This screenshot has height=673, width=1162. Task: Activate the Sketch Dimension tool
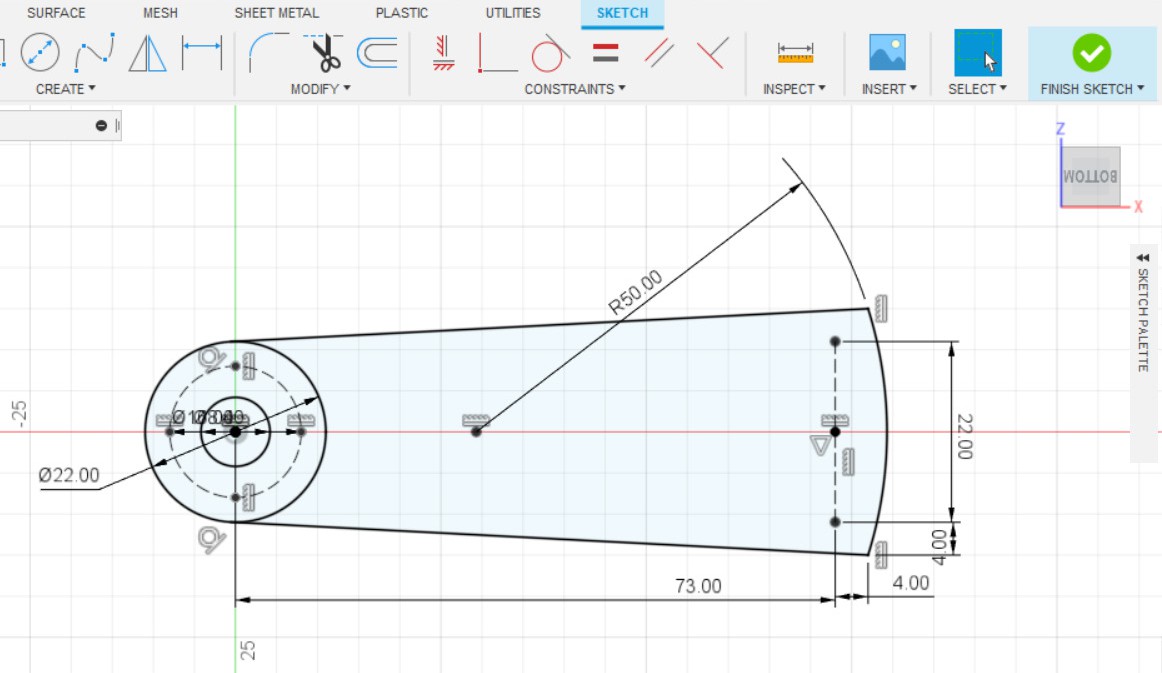202,52
